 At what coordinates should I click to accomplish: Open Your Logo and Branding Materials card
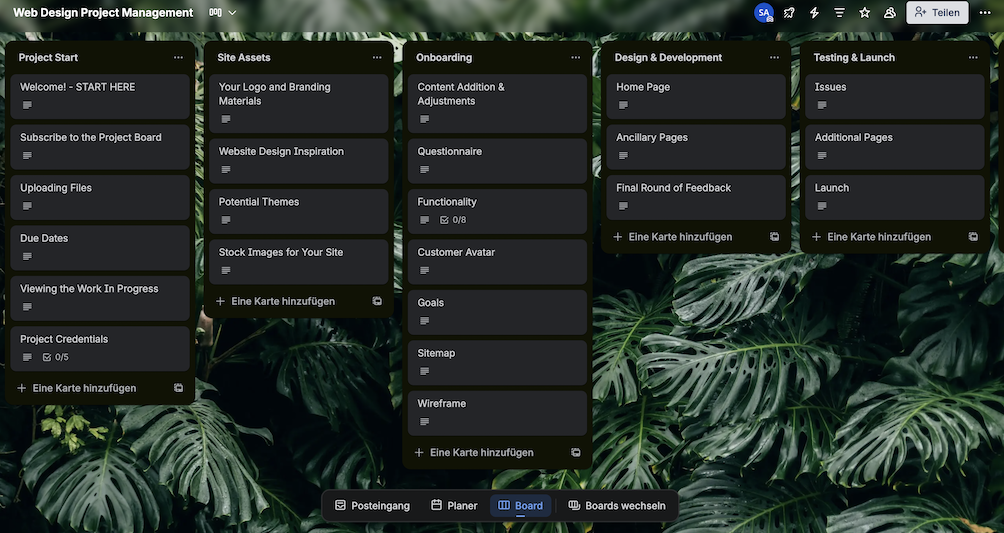pyautogui.click(x=298, y=103)
